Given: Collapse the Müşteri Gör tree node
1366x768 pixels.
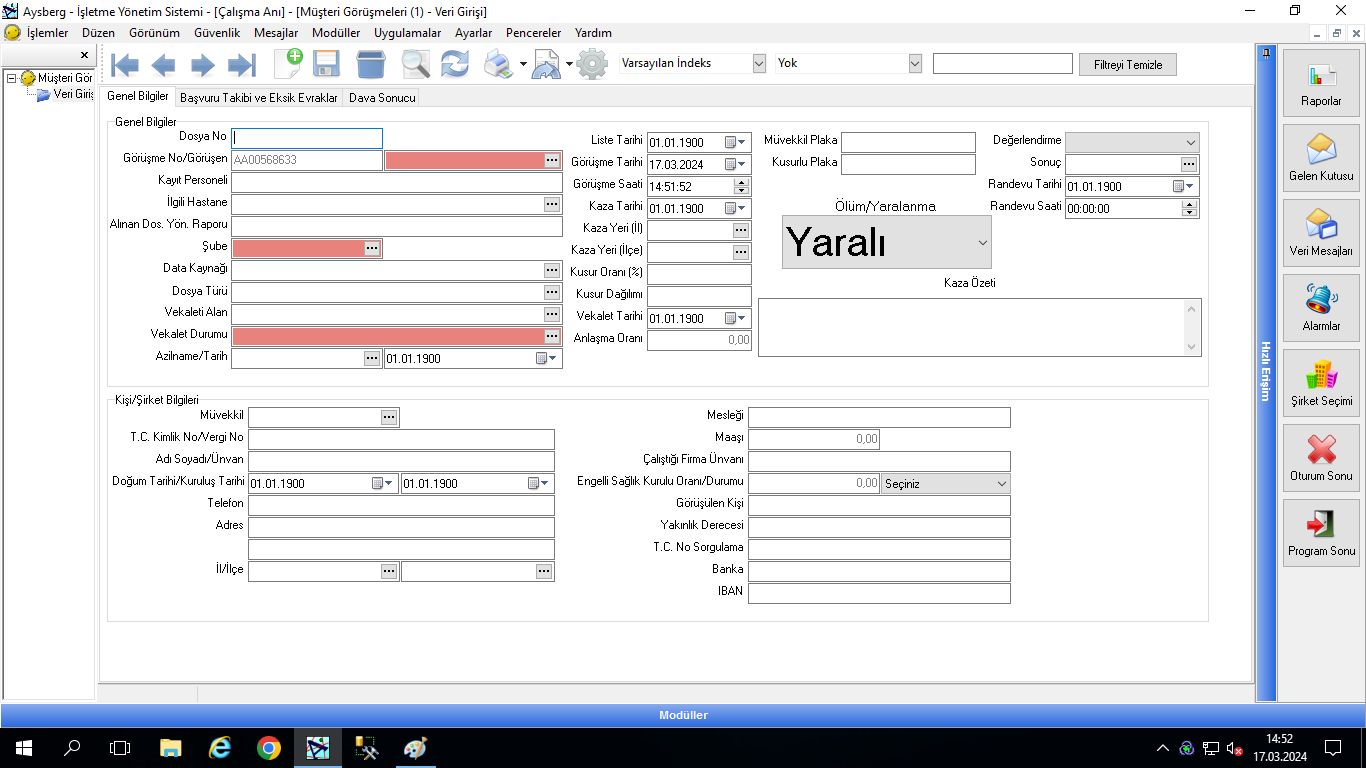Looking at the screenshot, I should pyautogui.click(x=11, y=78).
